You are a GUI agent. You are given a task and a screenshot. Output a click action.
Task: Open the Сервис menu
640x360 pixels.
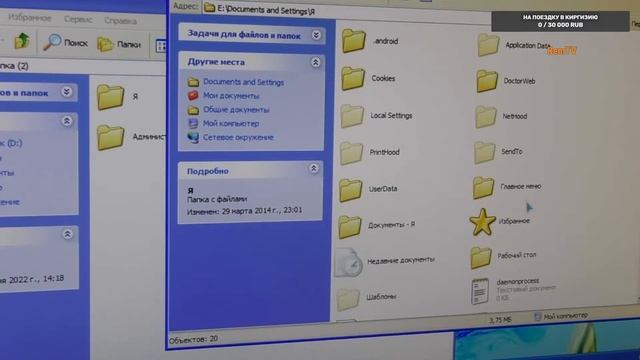pos(78,19)
